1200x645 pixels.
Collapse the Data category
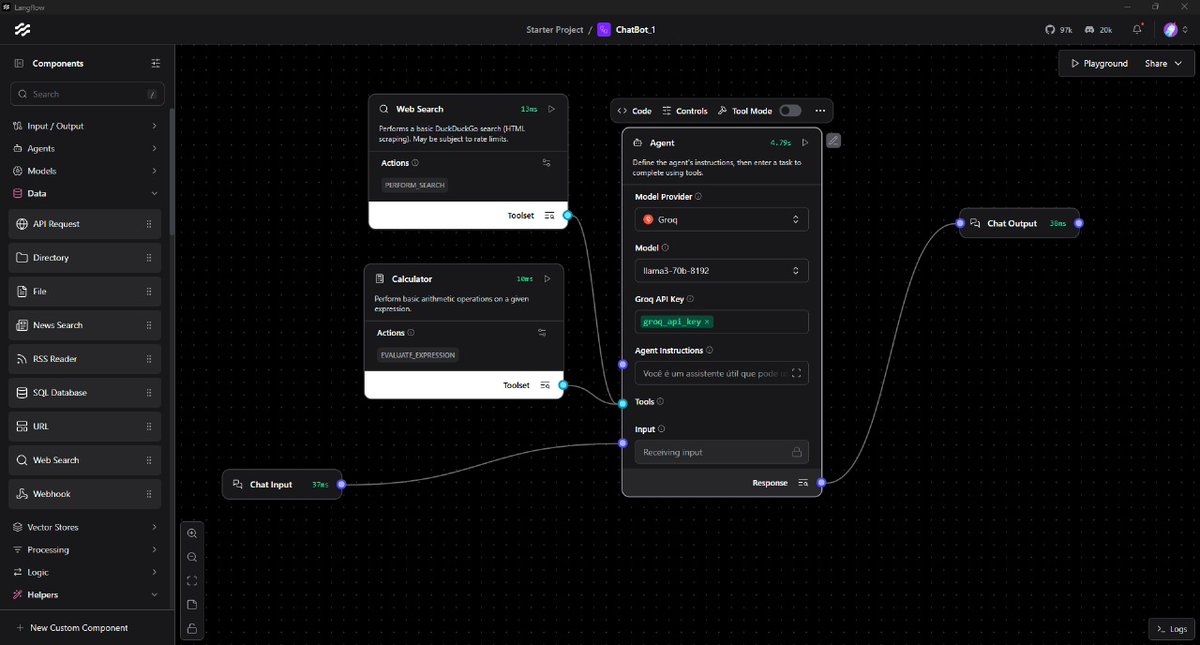click(x=86, y=193)
